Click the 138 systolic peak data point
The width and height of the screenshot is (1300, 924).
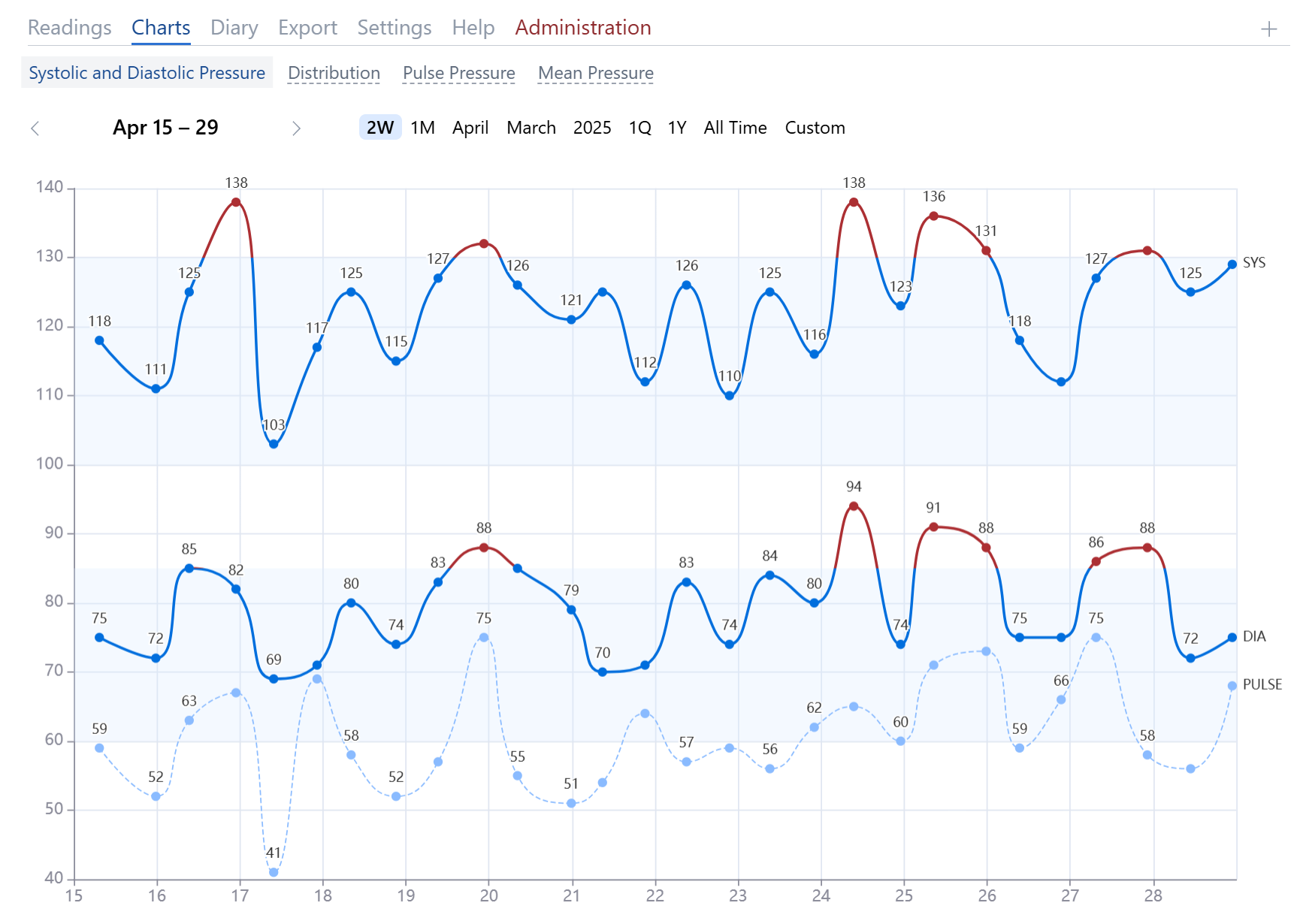pyautogui.click(x=235, y=201)
